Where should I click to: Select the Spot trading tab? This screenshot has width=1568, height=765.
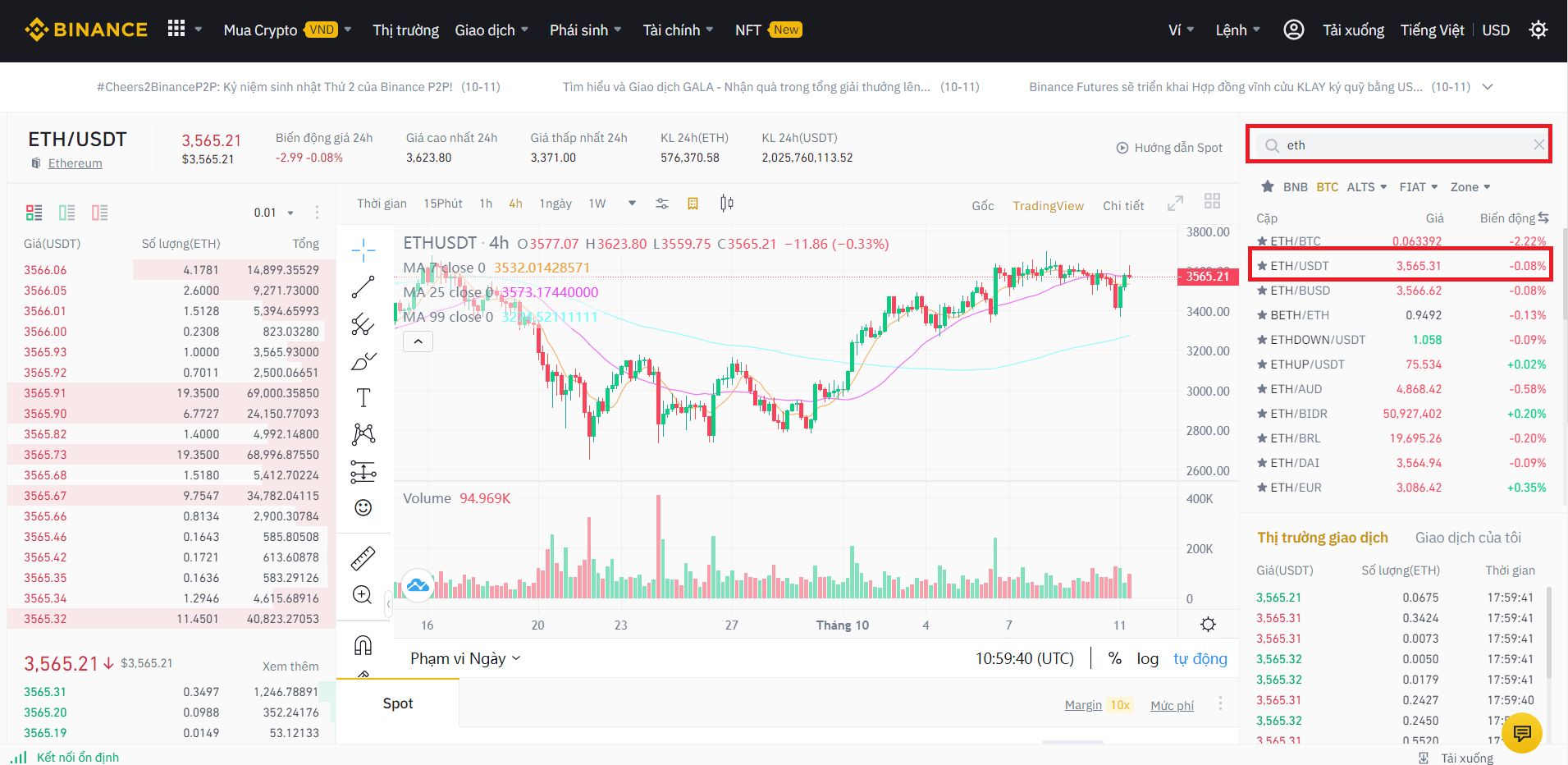398,703
